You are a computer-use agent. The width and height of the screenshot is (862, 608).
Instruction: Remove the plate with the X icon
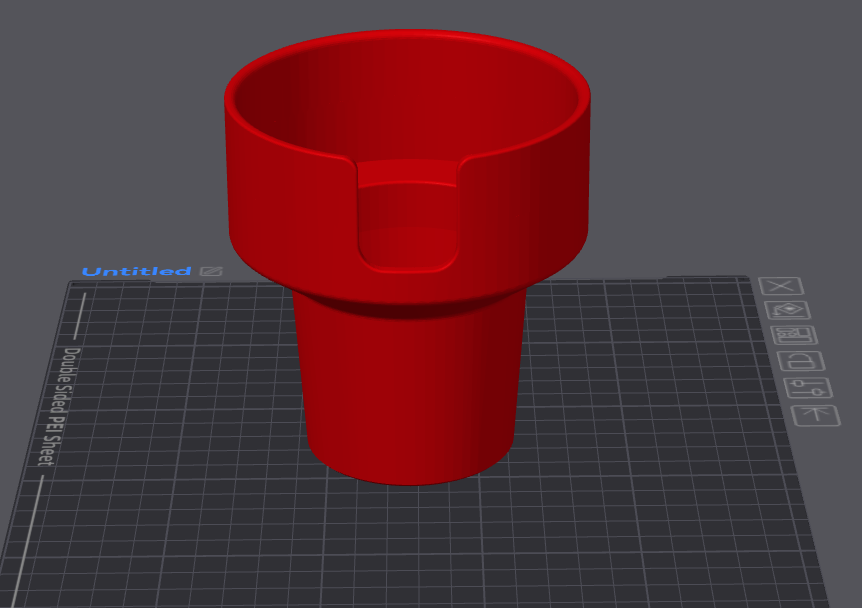781,286
